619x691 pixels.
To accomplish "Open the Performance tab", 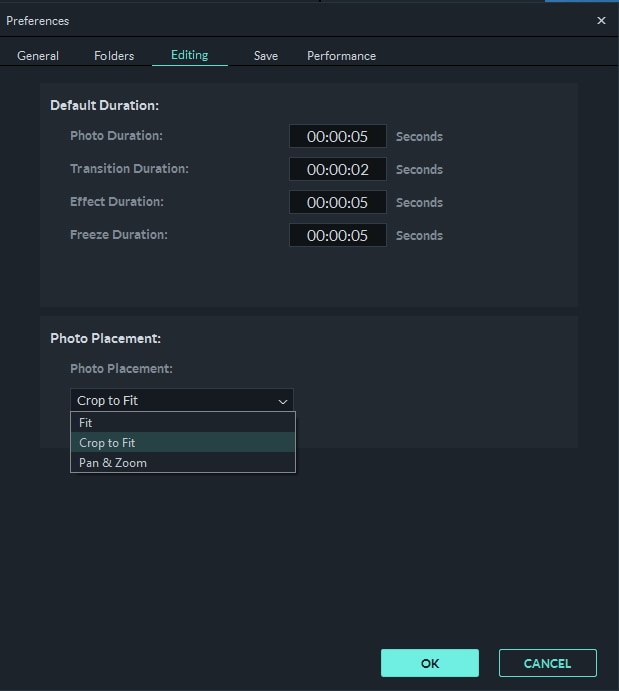I will (x=341, y=56).
